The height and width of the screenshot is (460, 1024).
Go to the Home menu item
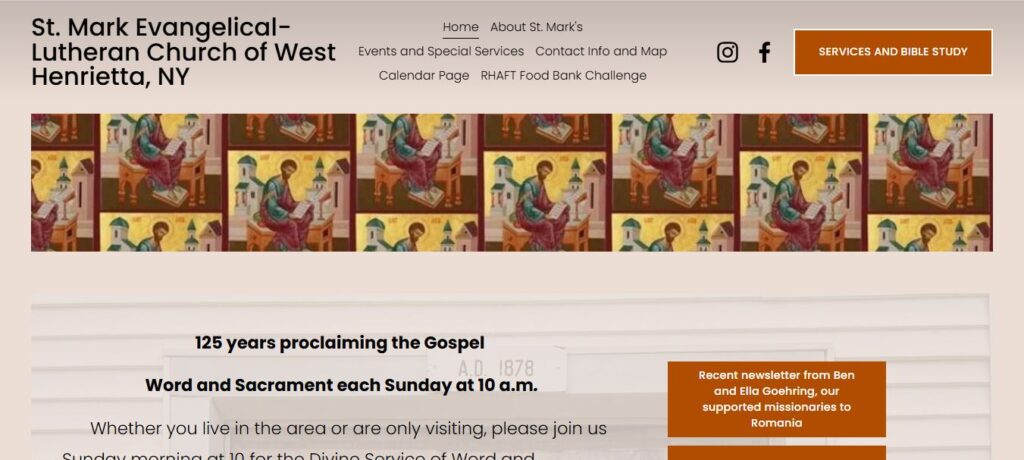(x=460, y=27)
